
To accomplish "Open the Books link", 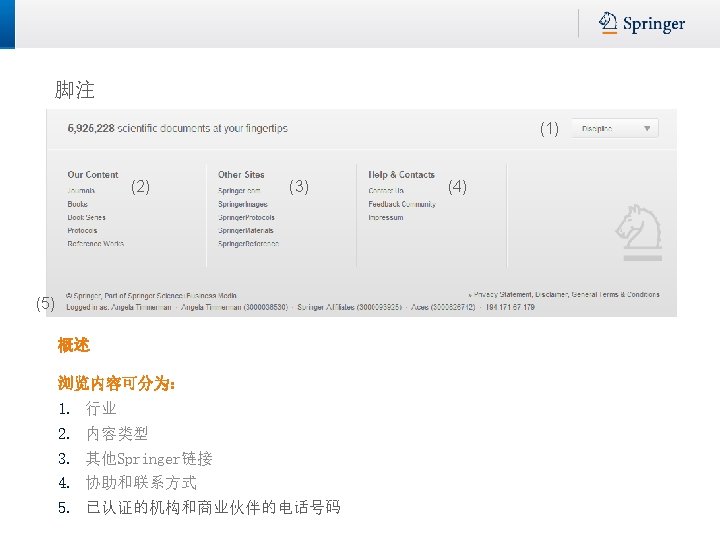I will click(x=78, y=203).
